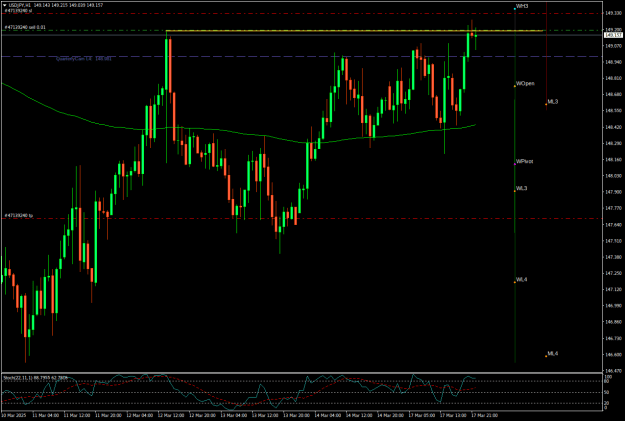
Task: Click the current price tag 149.157
Action: click(x=613, y=35)
